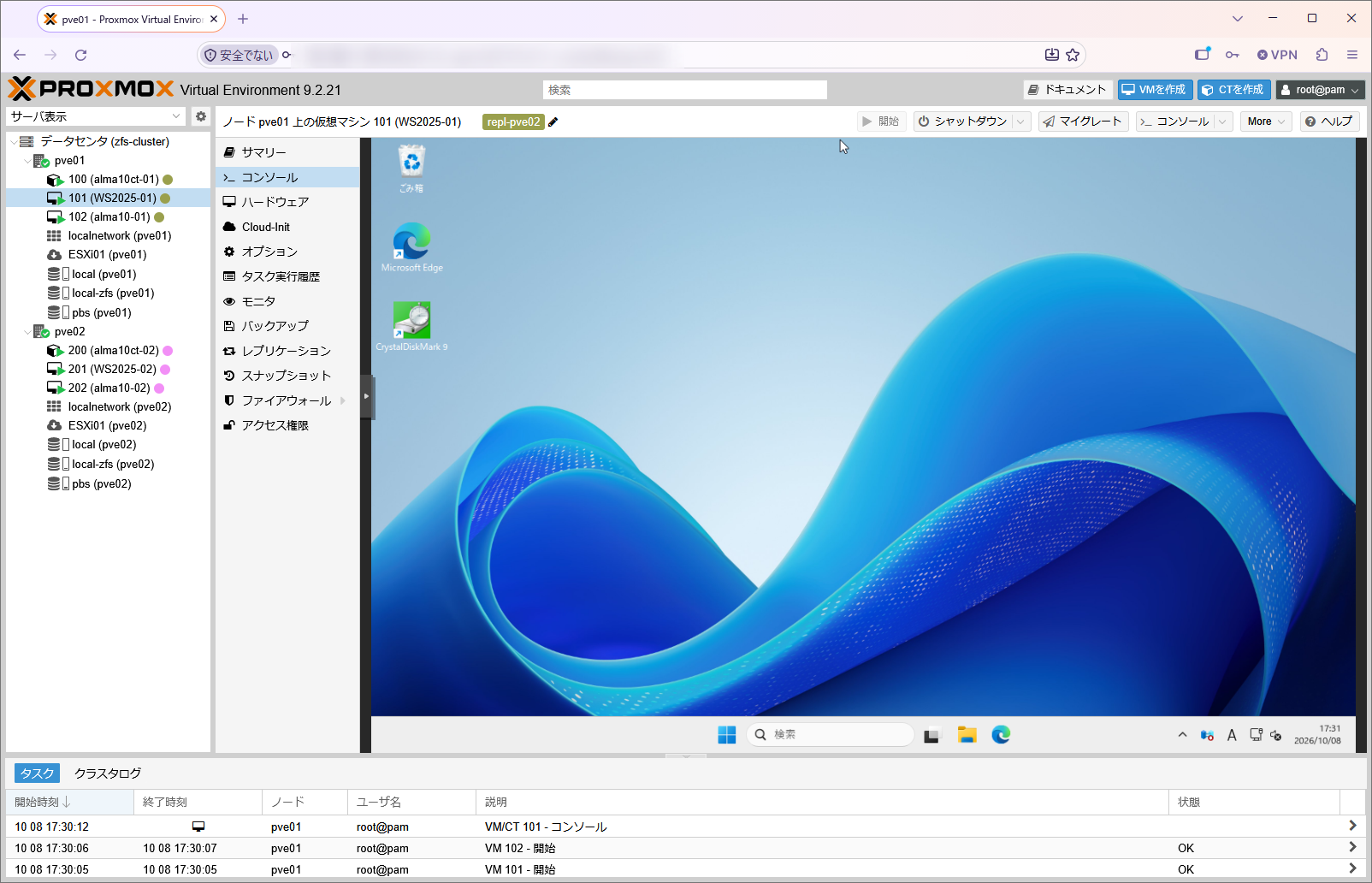Click the CTを作成 button
1372x883 pixels.
(x=1233, y=90)
